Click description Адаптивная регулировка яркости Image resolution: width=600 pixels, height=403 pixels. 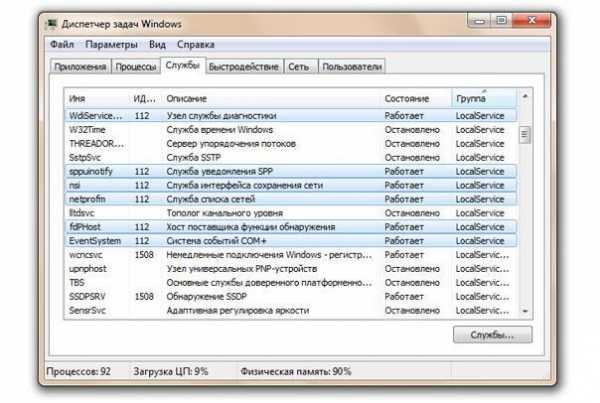[x=238, y=310]
